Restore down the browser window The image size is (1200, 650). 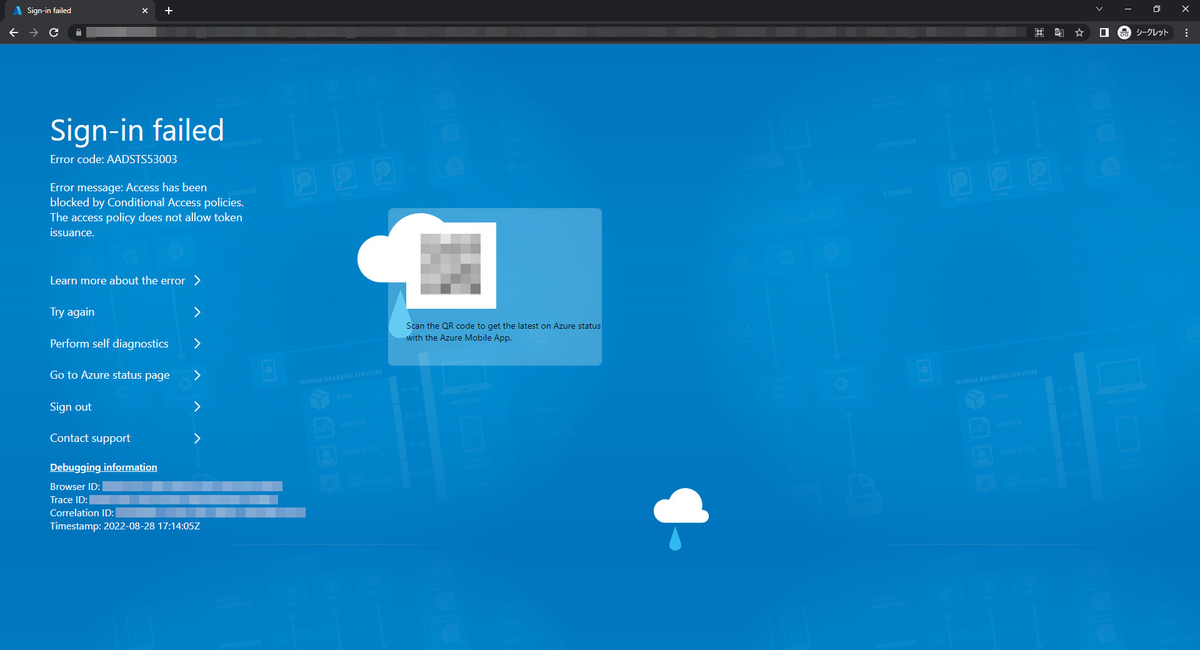coord(1157,9)
